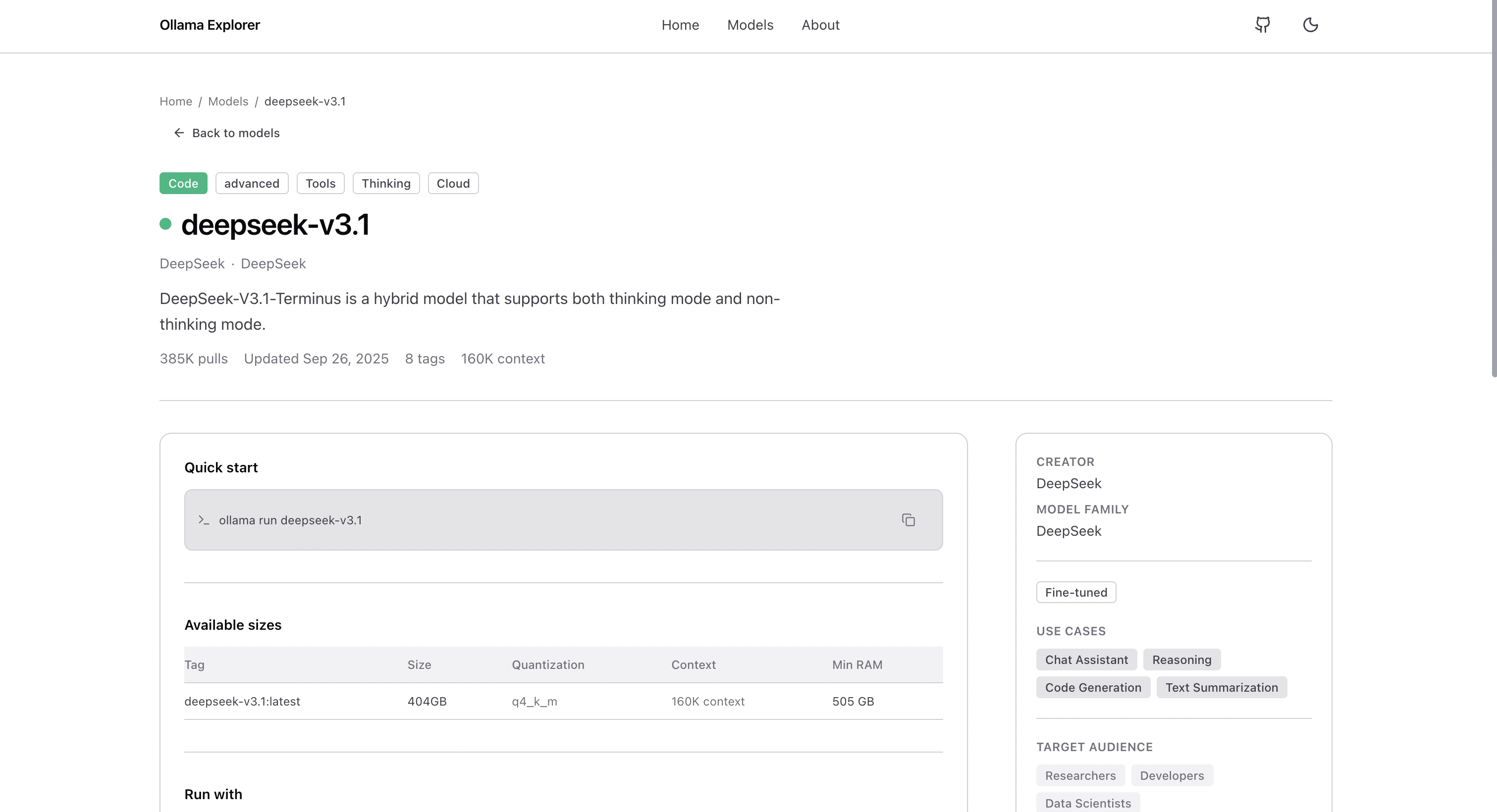Image resolution: width=1497 pixels, height=812 pixels.
Task: Open the Home breadcrumb link
Action: (x=175, y=101)
